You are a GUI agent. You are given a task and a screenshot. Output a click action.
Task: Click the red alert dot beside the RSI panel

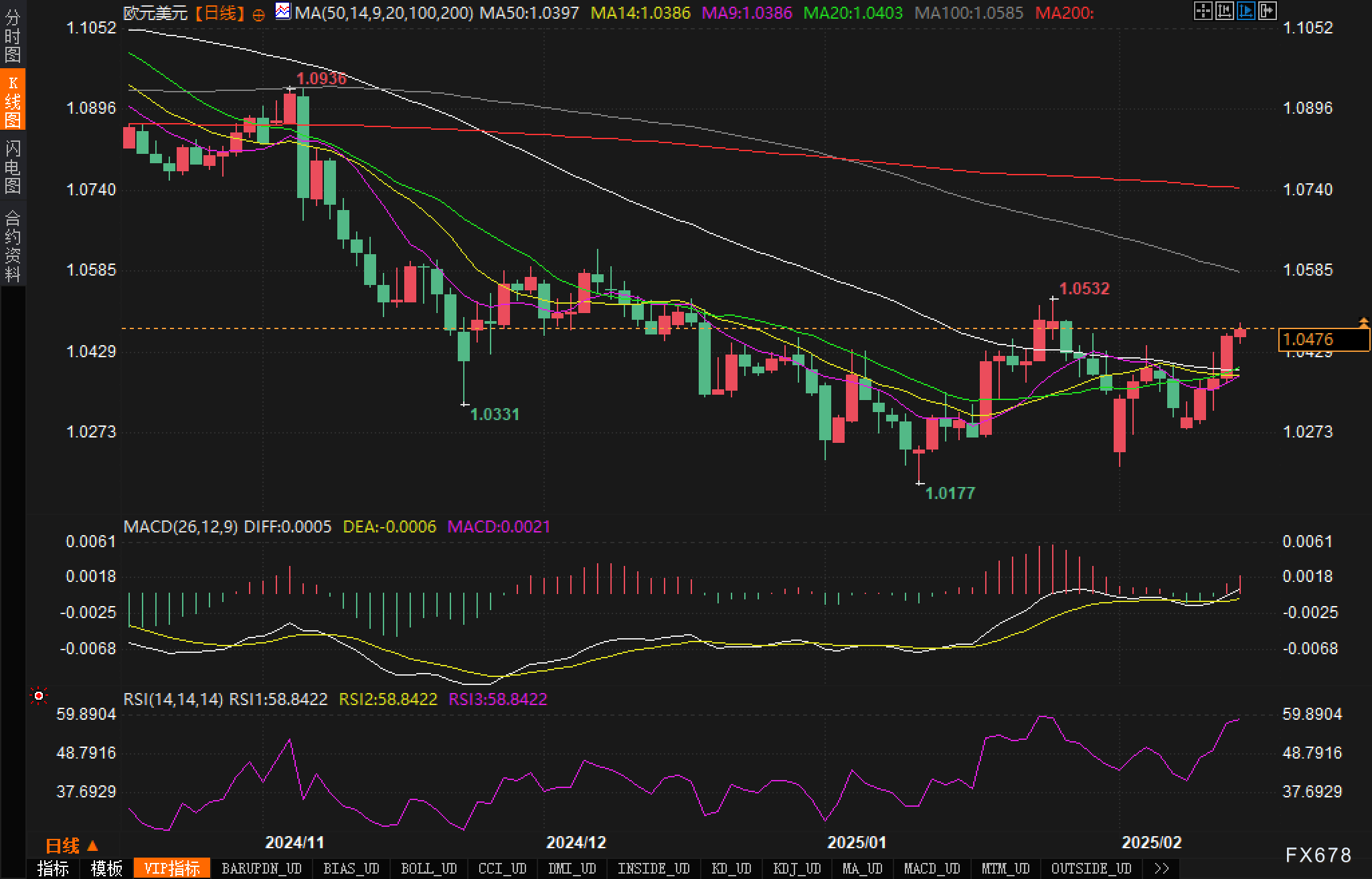pos(39,696)
